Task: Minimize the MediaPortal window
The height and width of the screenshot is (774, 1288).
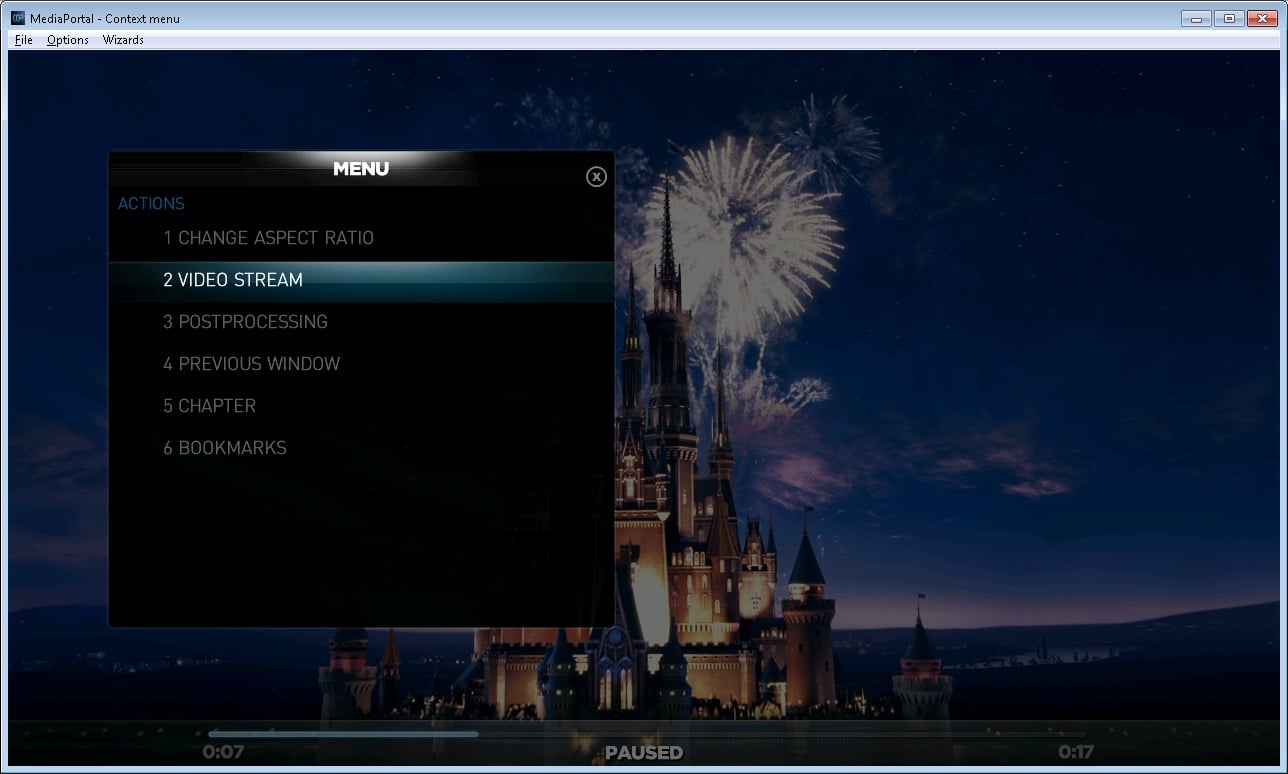Action: coord(1195,18)
